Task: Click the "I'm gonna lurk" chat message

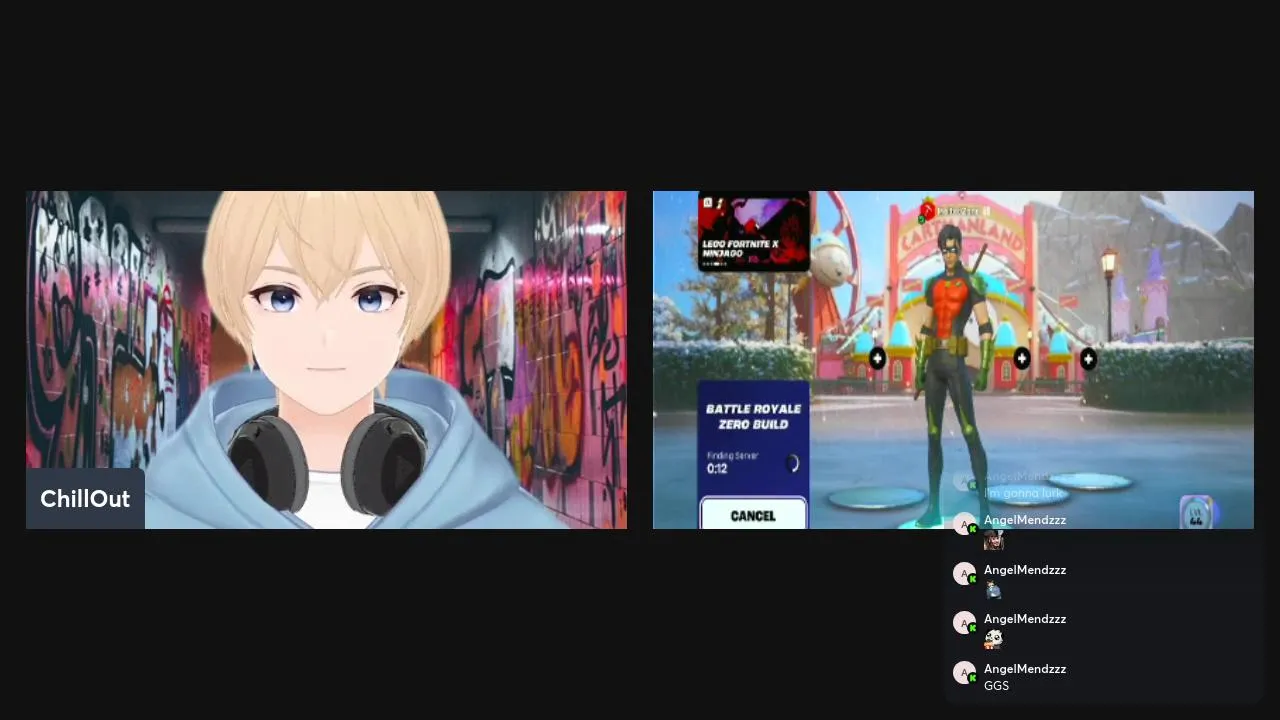Action: (1021, 493)
